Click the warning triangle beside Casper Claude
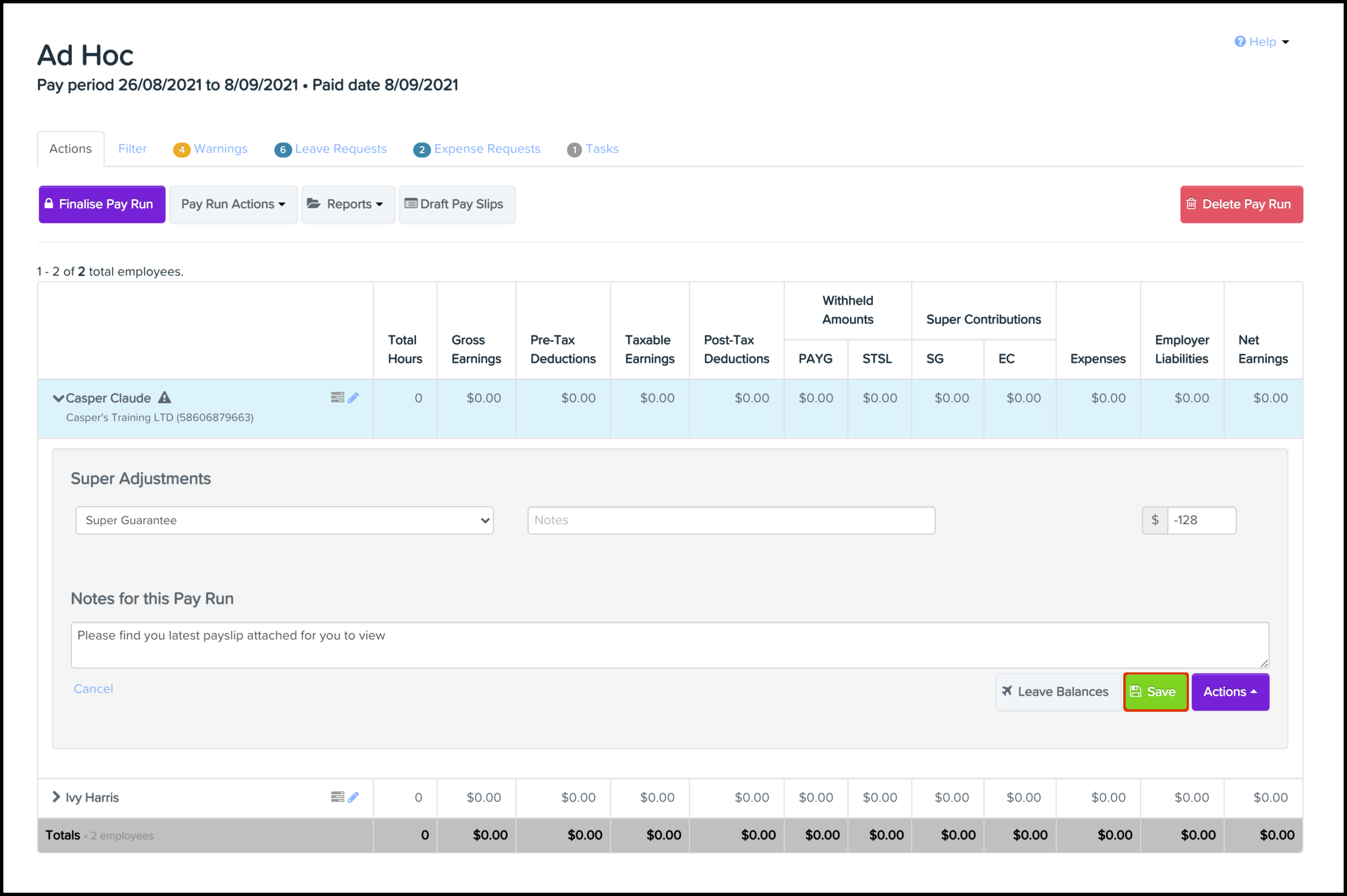 [165, 398]
